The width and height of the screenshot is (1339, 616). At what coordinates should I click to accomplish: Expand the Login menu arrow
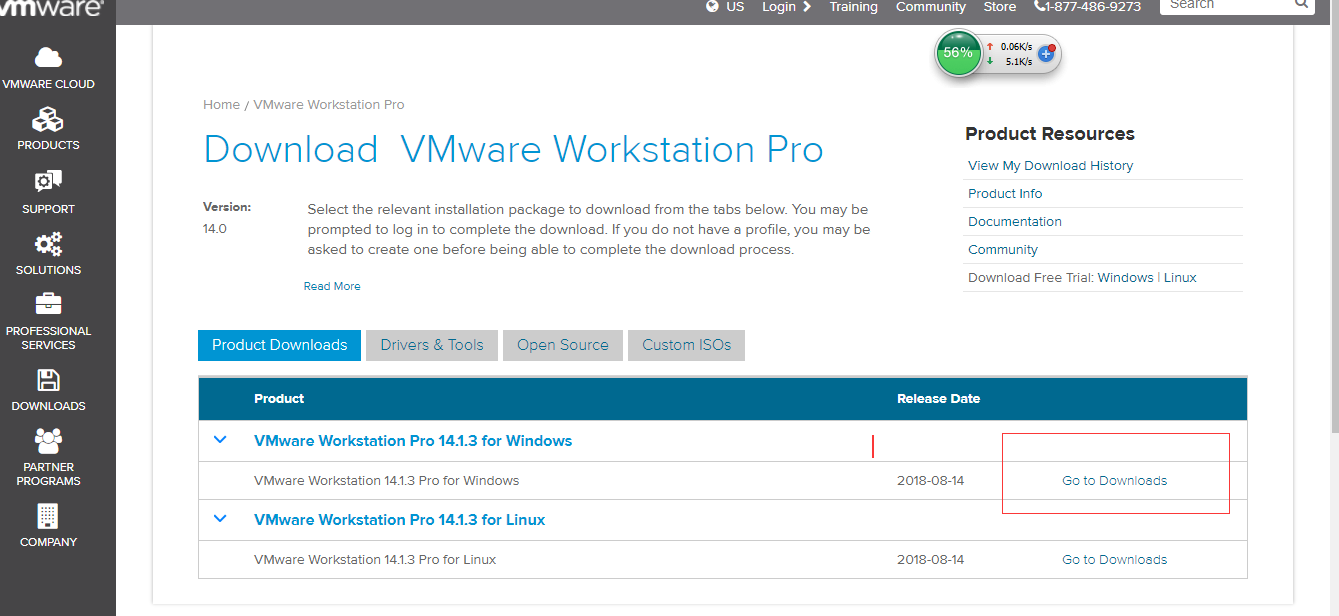(x=807, y=6)
